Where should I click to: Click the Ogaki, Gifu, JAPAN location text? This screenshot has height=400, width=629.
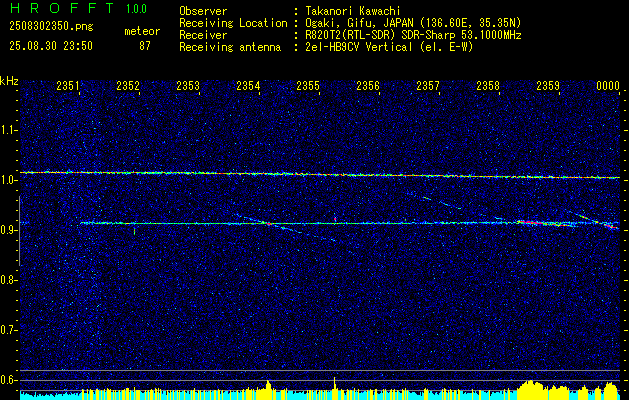[413, 23]
